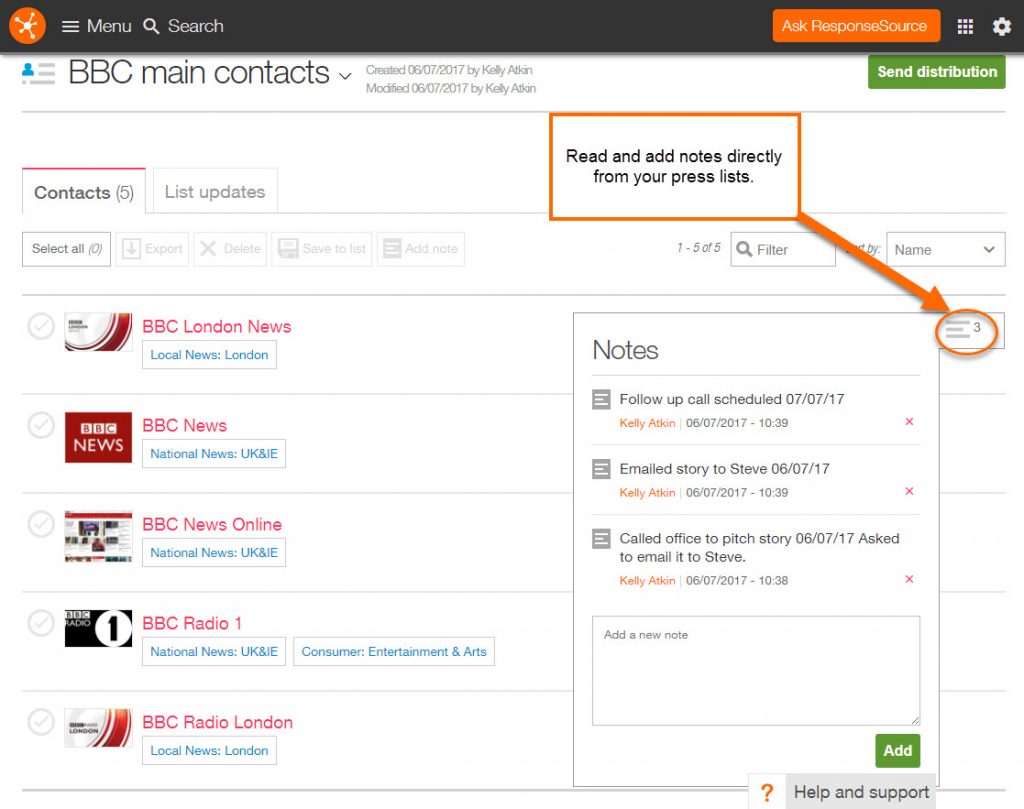Image resolution: width=1024 pixels, height=809 pixels.
Task: Click the BBC London News logo thumbnail
Action: tap(99, 332)
